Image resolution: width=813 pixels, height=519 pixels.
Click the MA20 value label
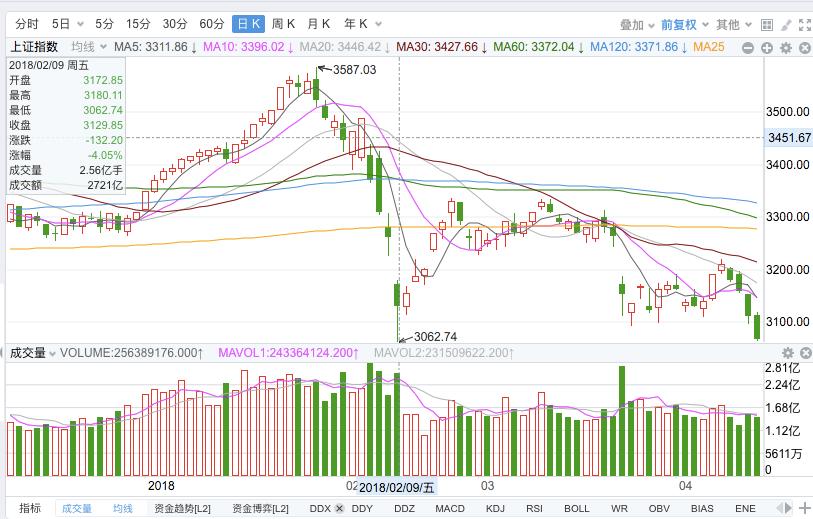(345, 47)
